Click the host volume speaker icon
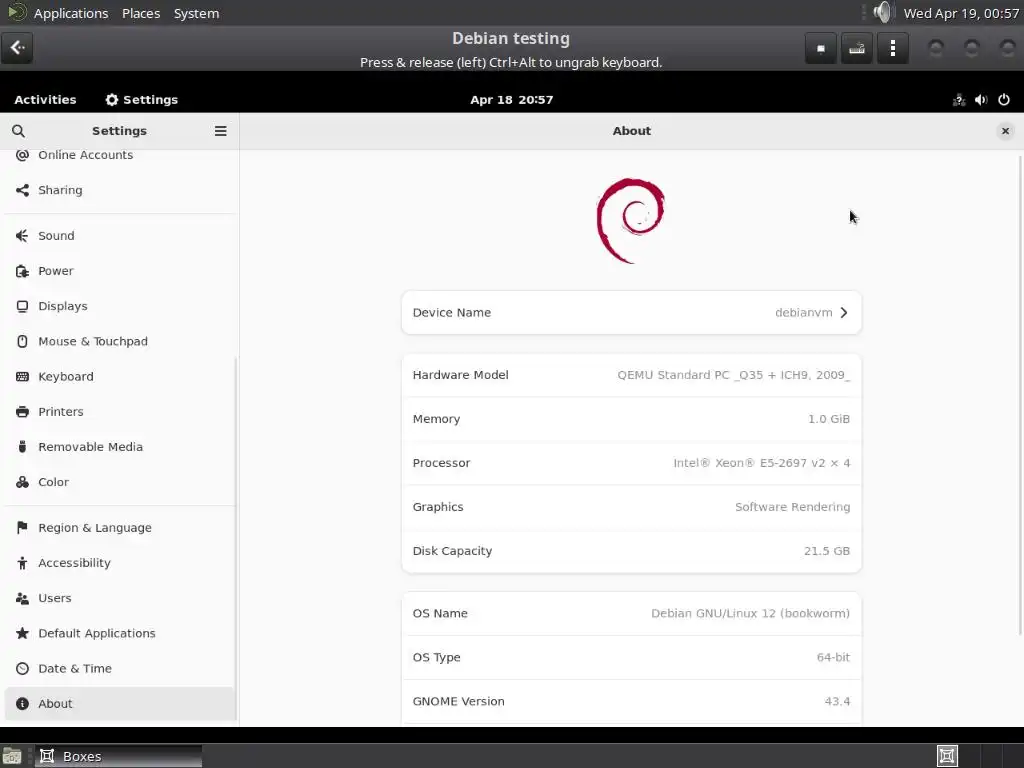The image size is (1024, 768). (x=882, y=12)
